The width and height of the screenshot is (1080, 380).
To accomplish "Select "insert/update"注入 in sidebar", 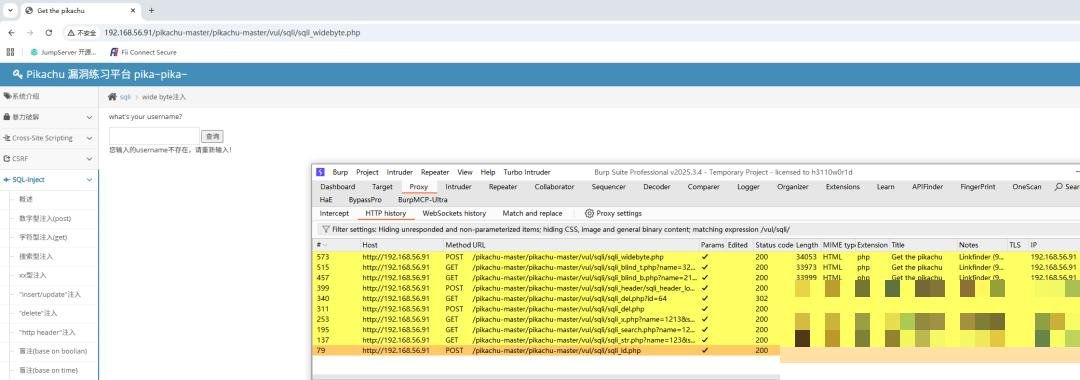I will [x=50, y=294].
